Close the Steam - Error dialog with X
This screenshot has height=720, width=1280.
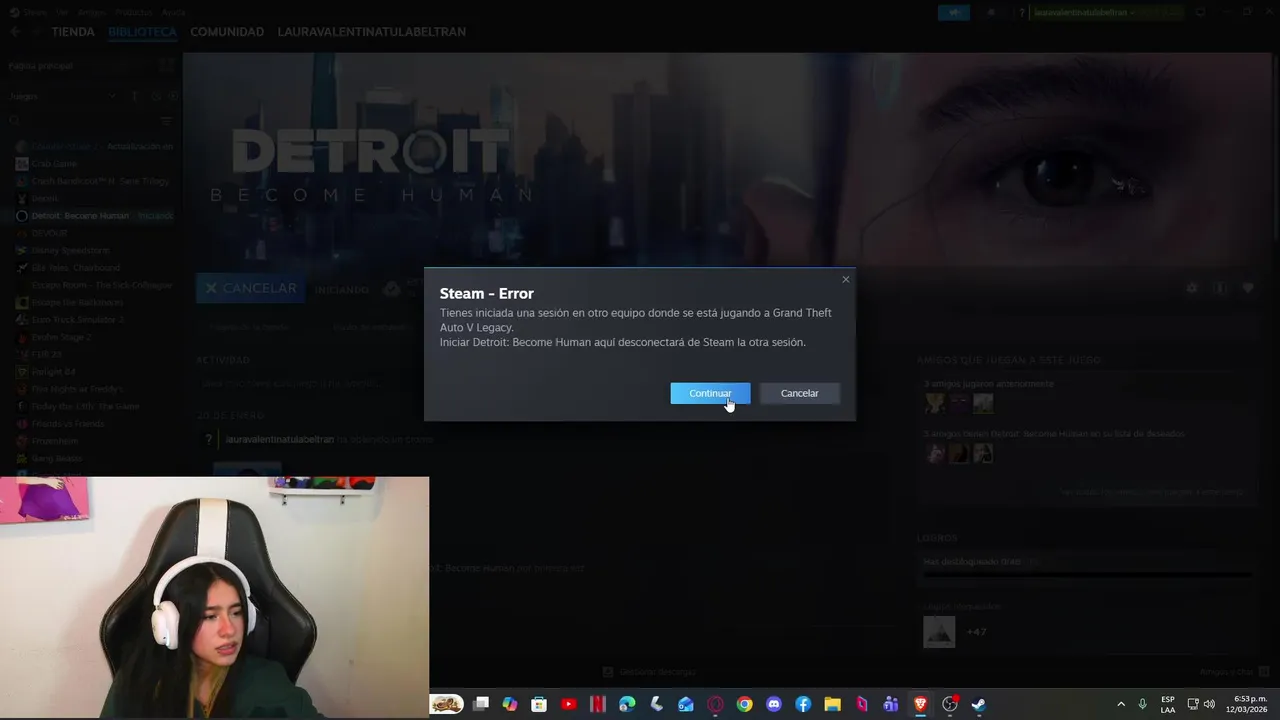click(846, 279)
